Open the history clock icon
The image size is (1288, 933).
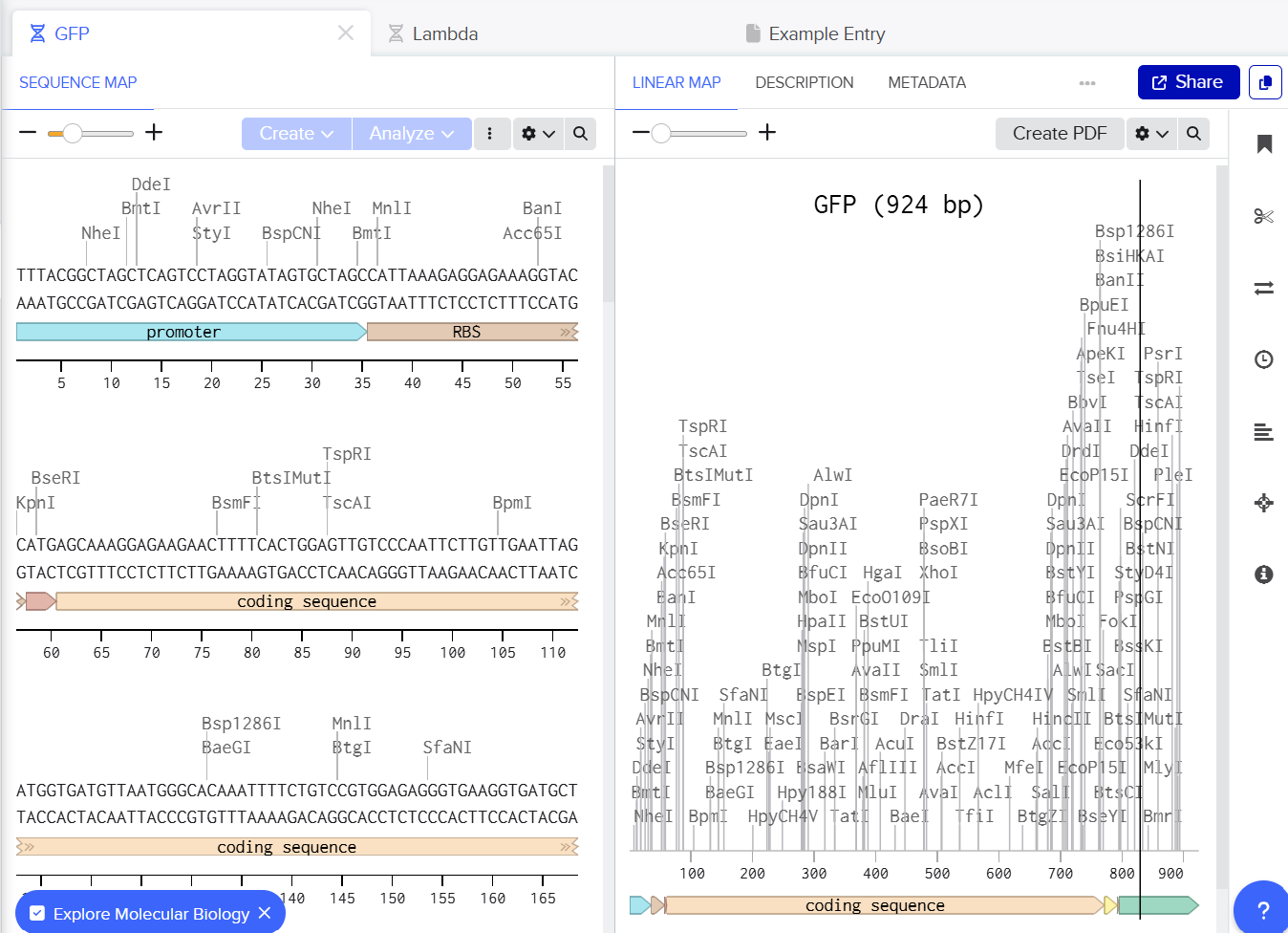point(1264,359)
